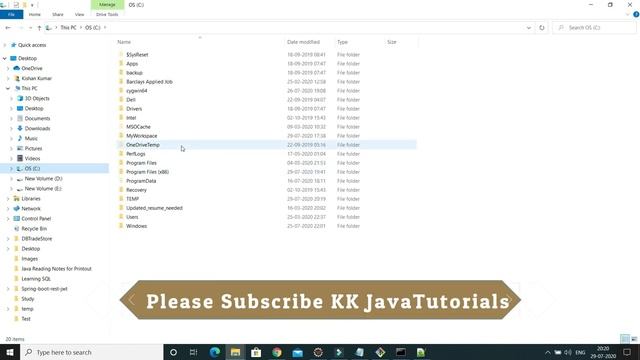640x360 pixels.
Task: Select the MyWorkspace folder icon
Action: (121, 136)
